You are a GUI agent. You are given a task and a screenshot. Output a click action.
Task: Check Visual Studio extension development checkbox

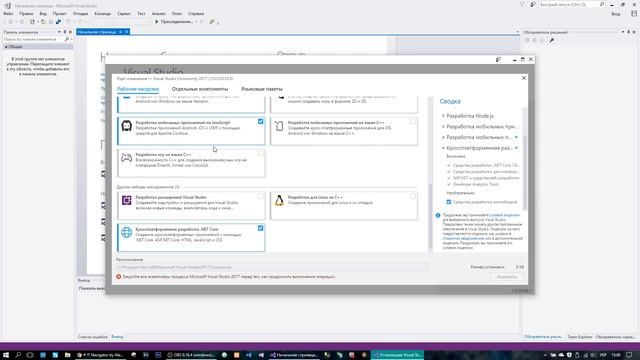pyautogui.click(x=260, y=196)
